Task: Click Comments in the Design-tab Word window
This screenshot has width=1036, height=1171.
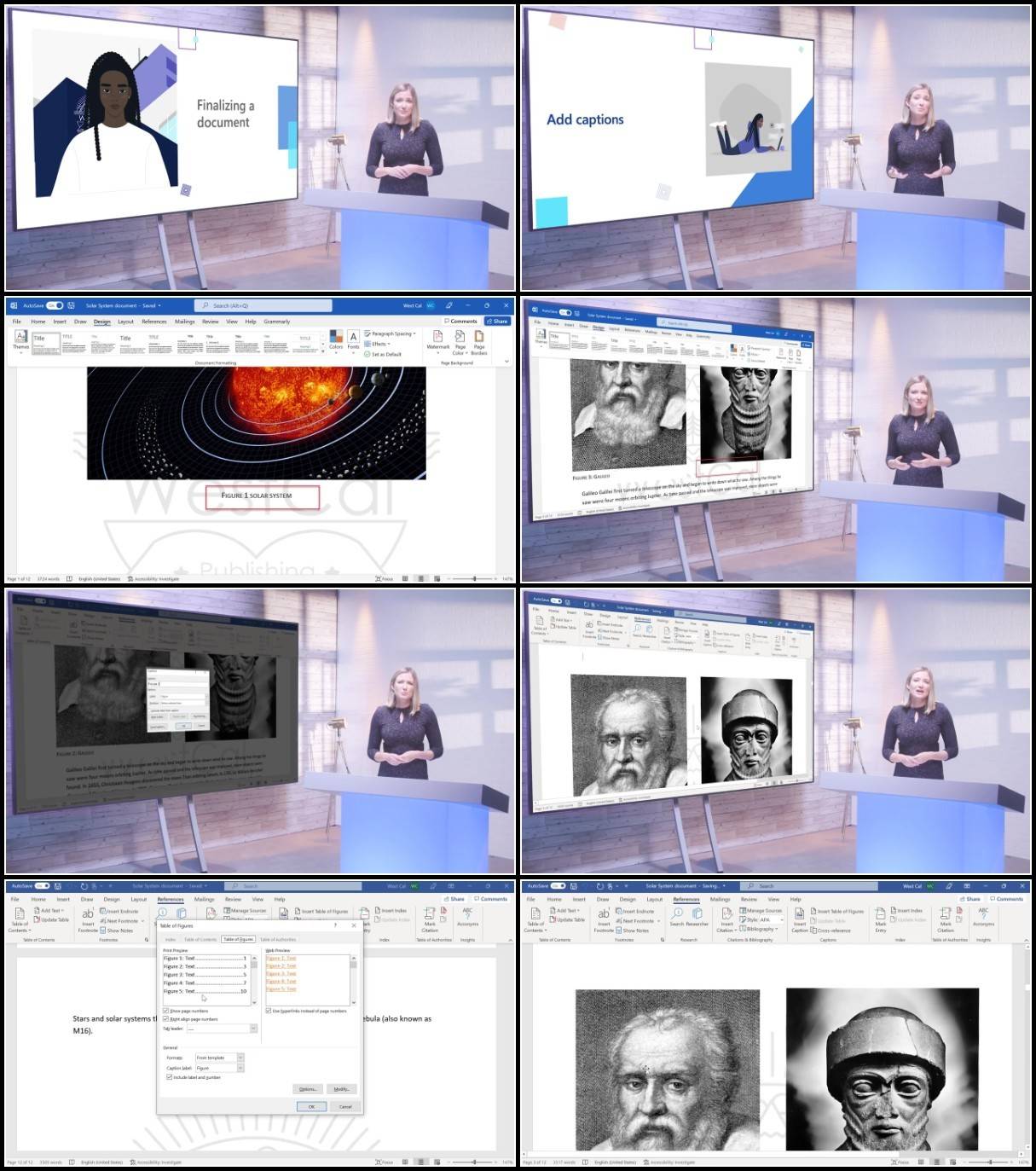Action: (x=461, y=322)
